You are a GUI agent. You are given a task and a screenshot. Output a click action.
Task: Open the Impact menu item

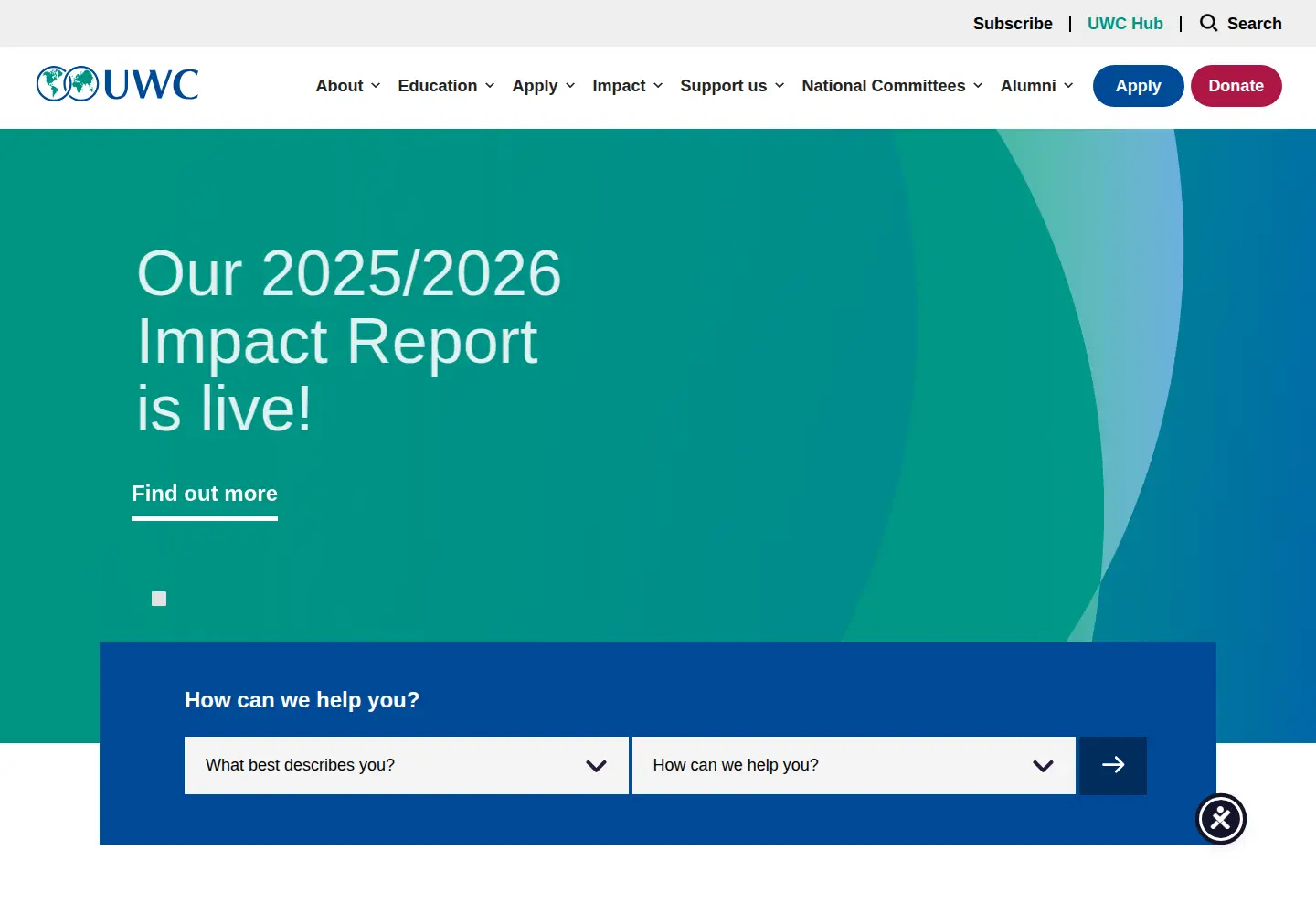[619, 86]
